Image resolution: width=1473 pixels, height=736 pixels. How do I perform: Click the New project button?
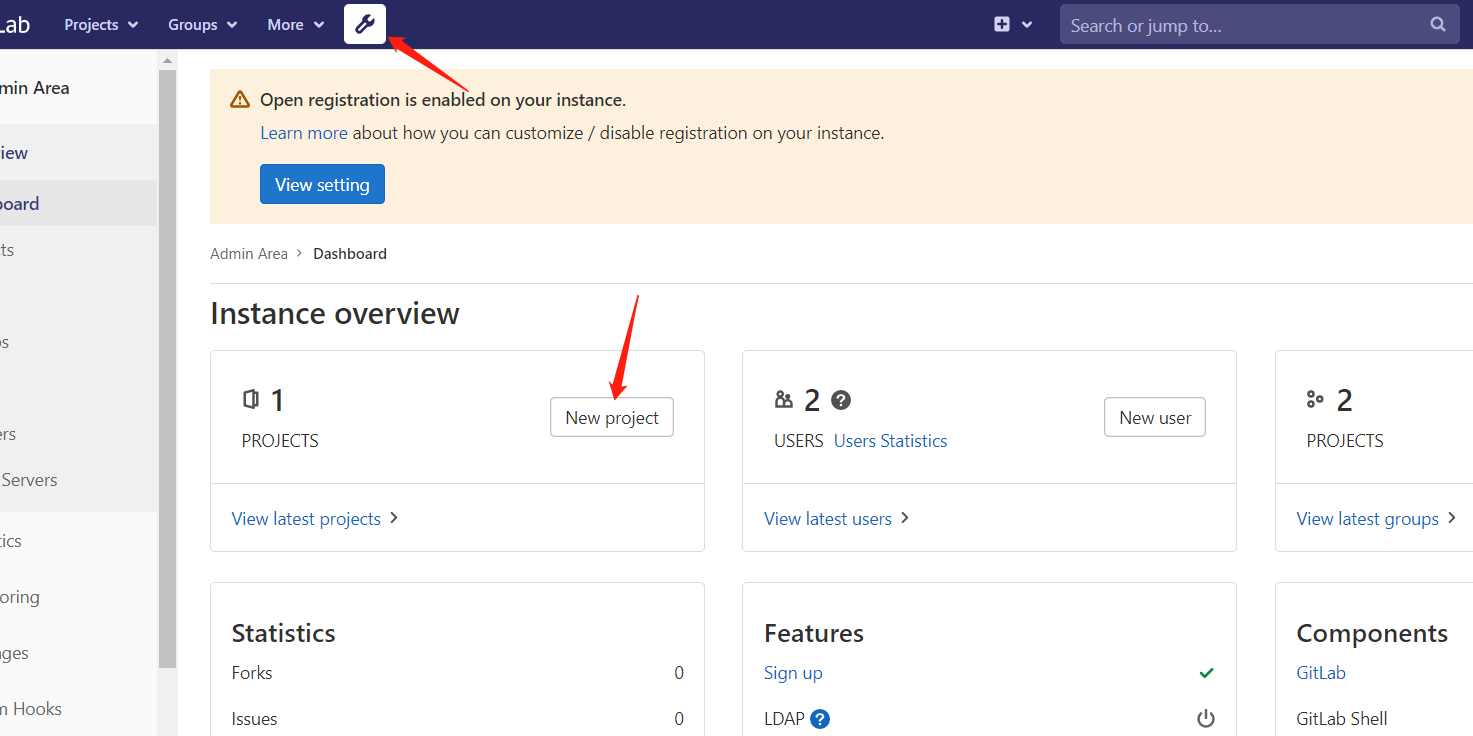tap(612, 418)
